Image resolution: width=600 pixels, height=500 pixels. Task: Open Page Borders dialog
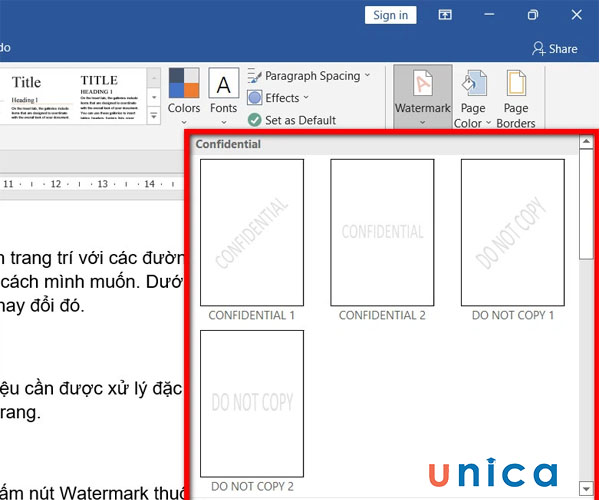pos(516,95)
